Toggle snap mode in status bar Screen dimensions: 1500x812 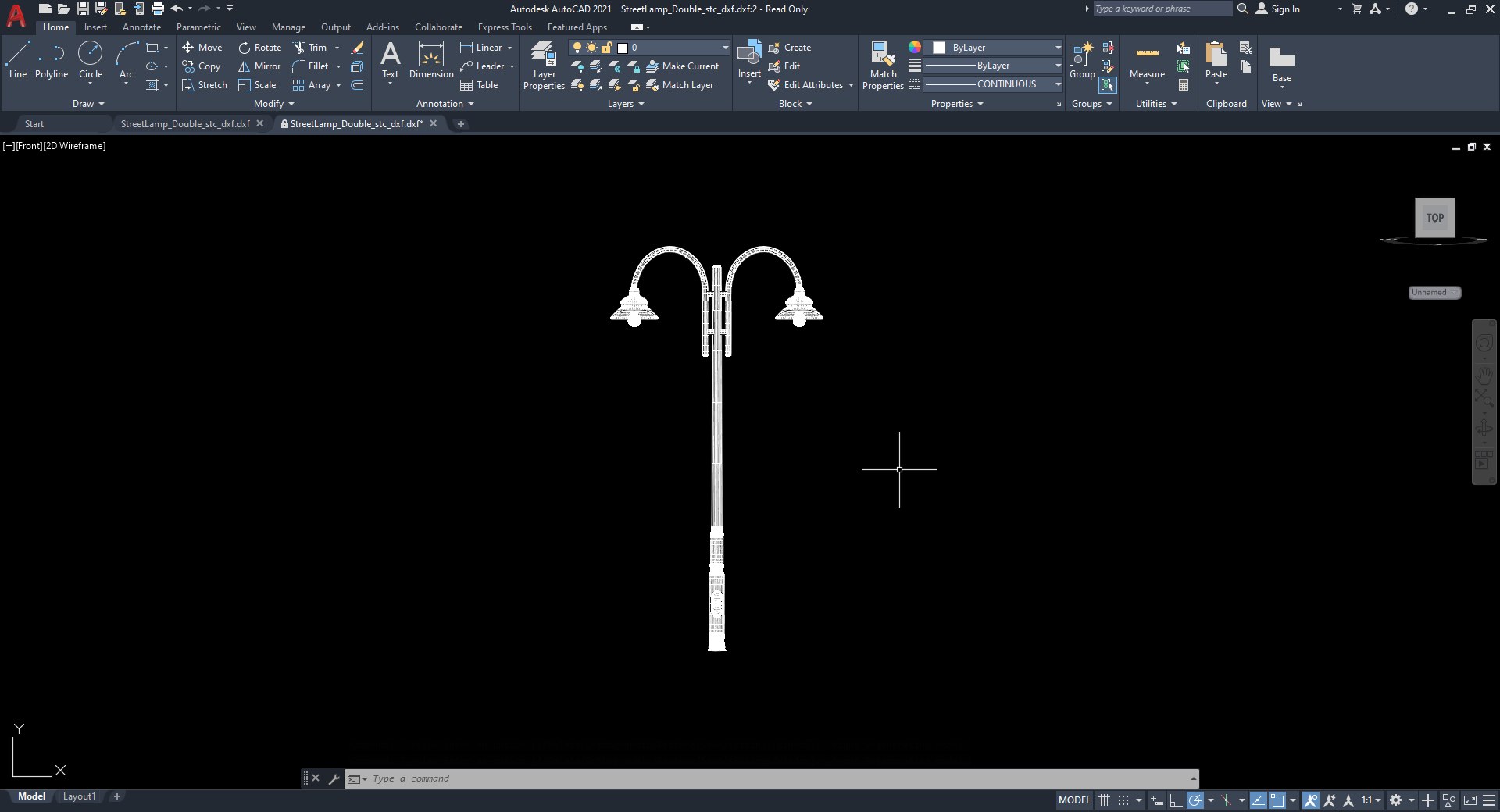1123,800
